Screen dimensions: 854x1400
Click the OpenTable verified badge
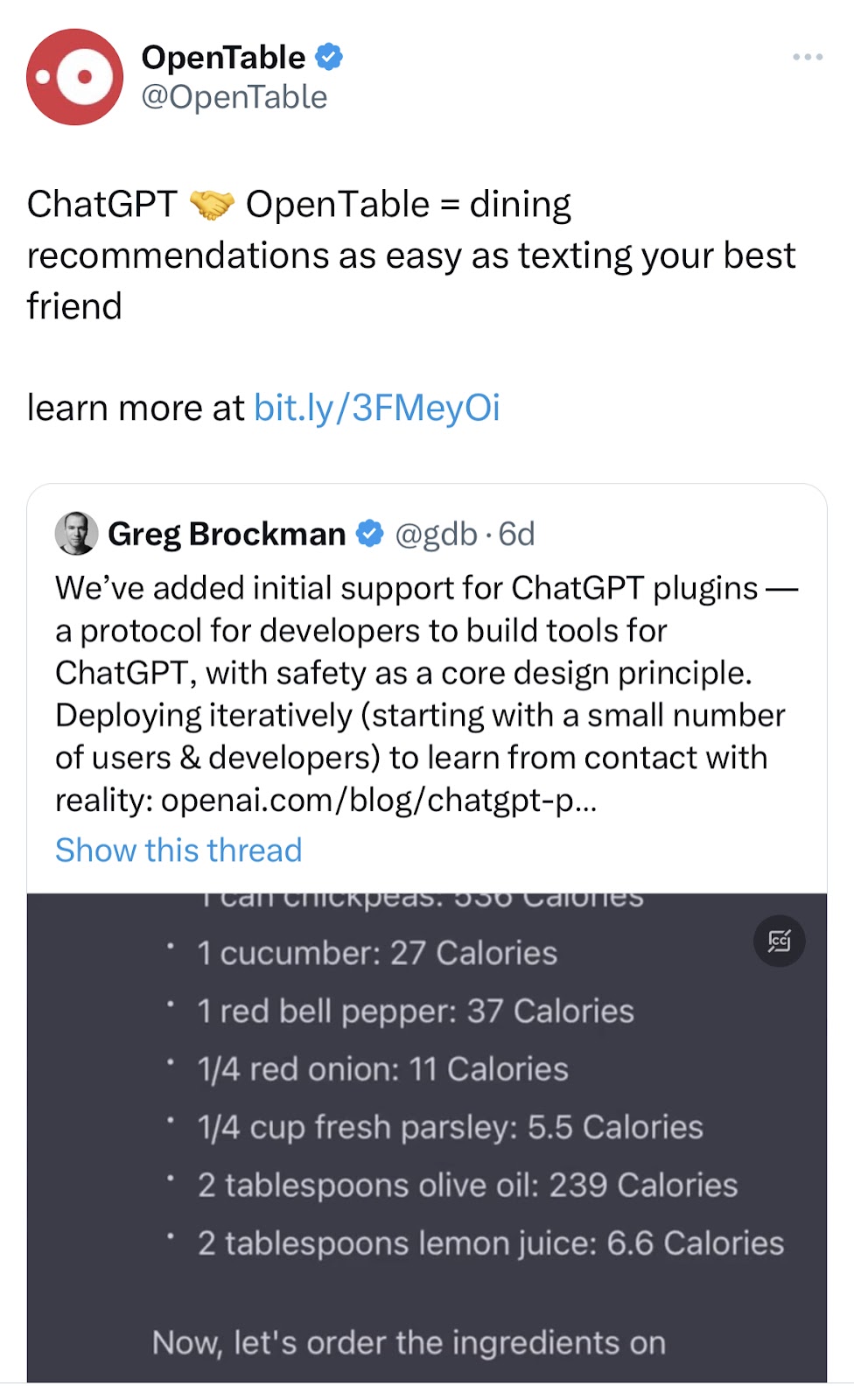[x=329, y=57]
